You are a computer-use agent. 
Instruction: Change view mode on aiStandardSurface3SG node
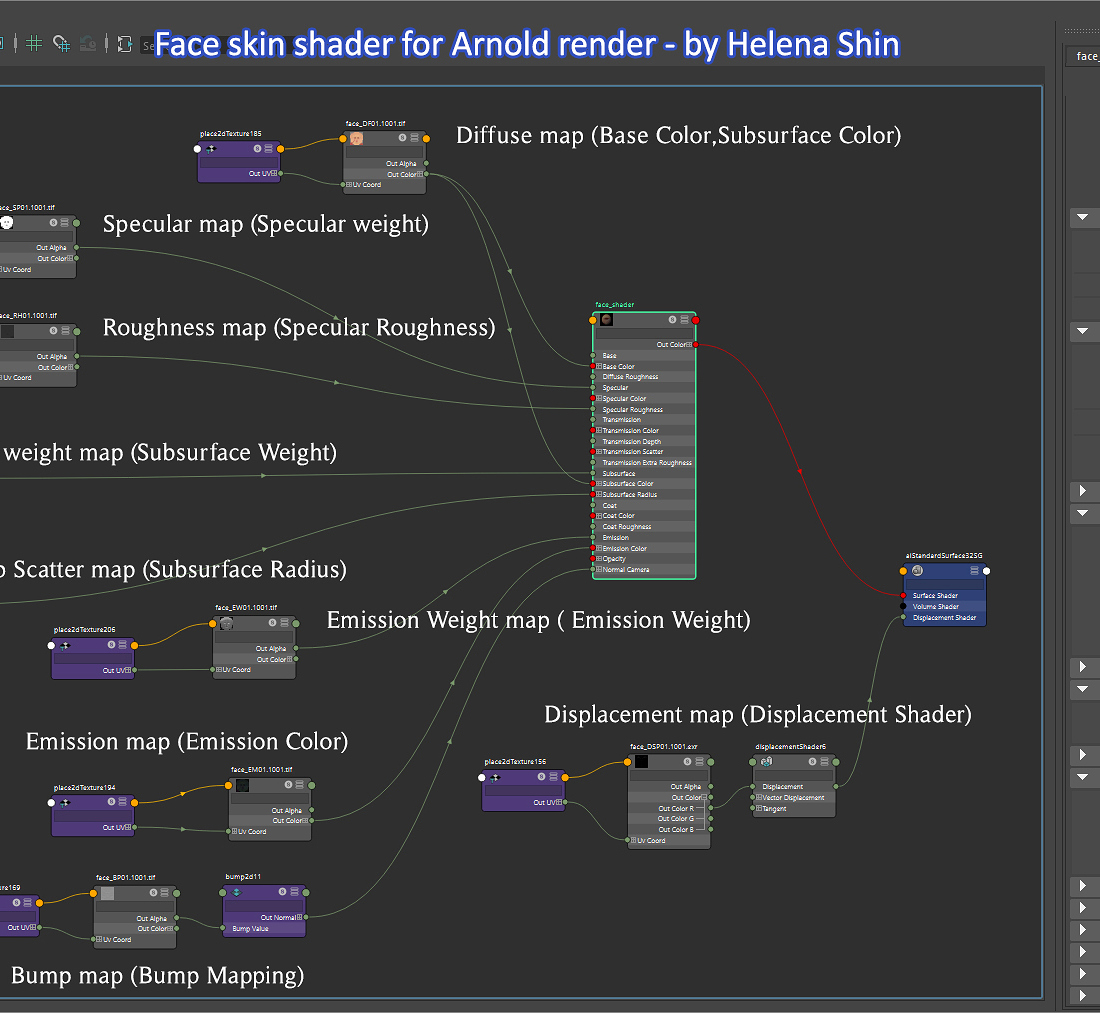coord(974,571)
